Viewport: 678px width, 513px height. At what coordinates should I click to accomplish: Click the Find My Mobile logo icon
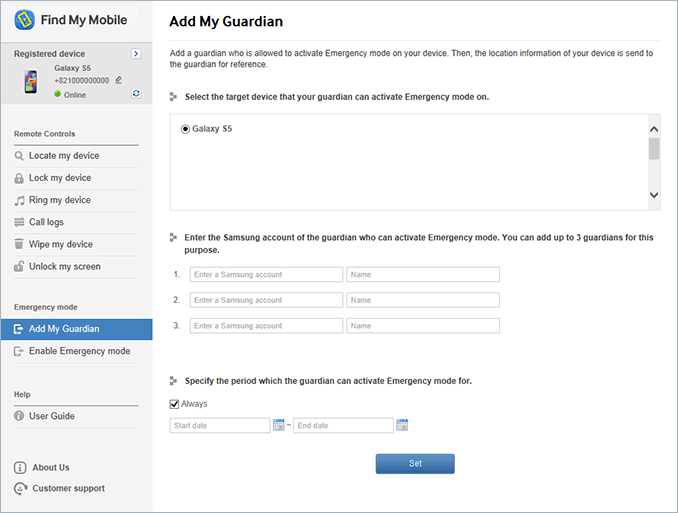pyautogui.click(x=25, y=19)
